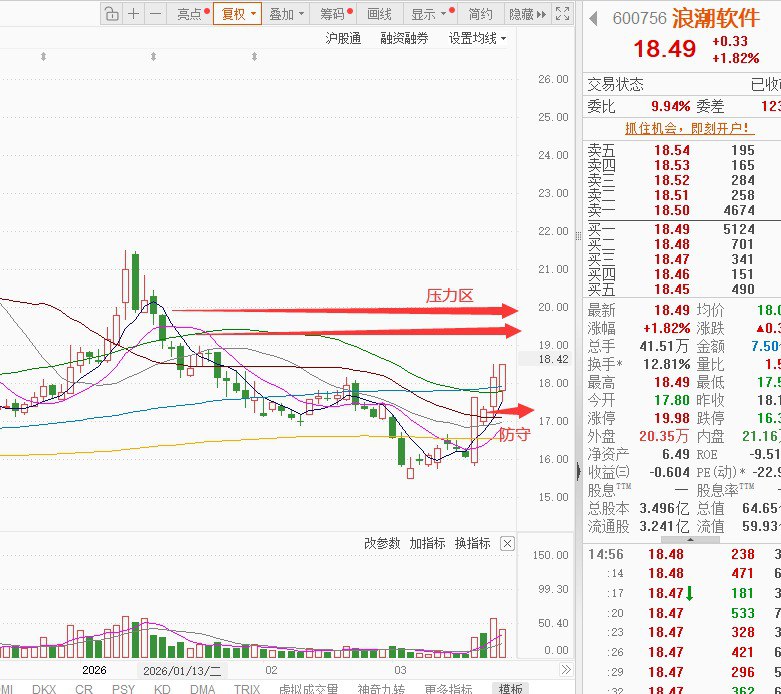Switch to DKX indicator tab
The image size is (781, 694).
coord(44,689)
